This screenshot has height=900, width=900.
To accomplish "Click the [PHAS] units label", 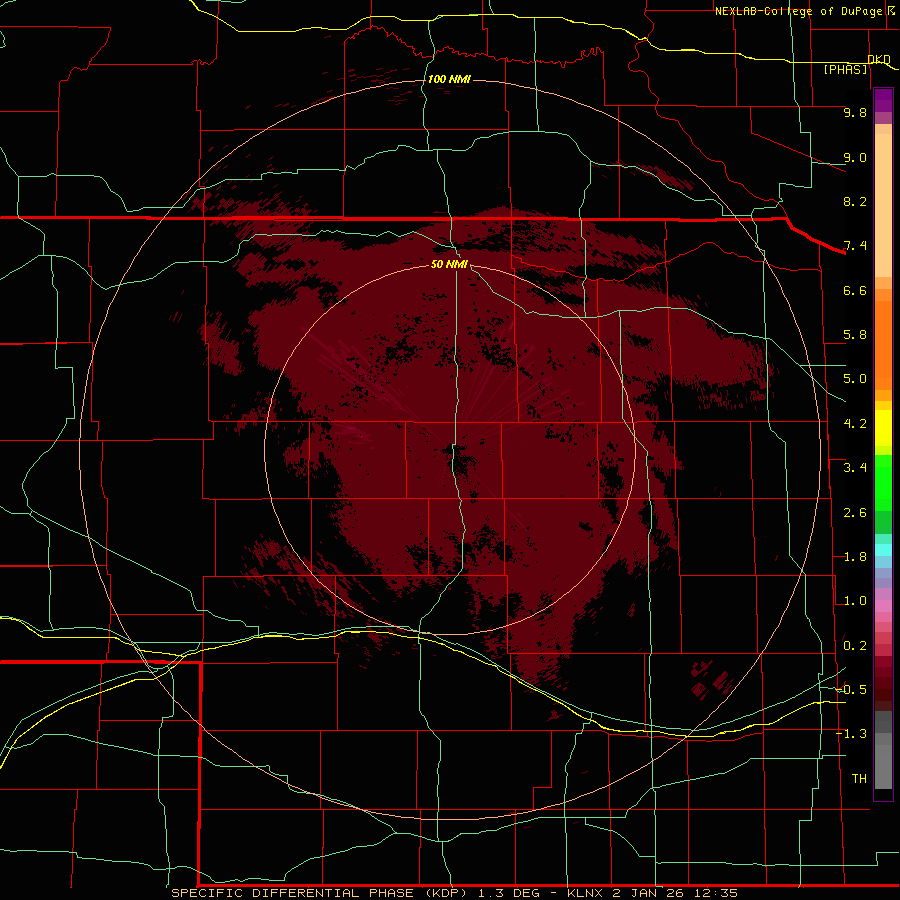I will pos(845,69).
